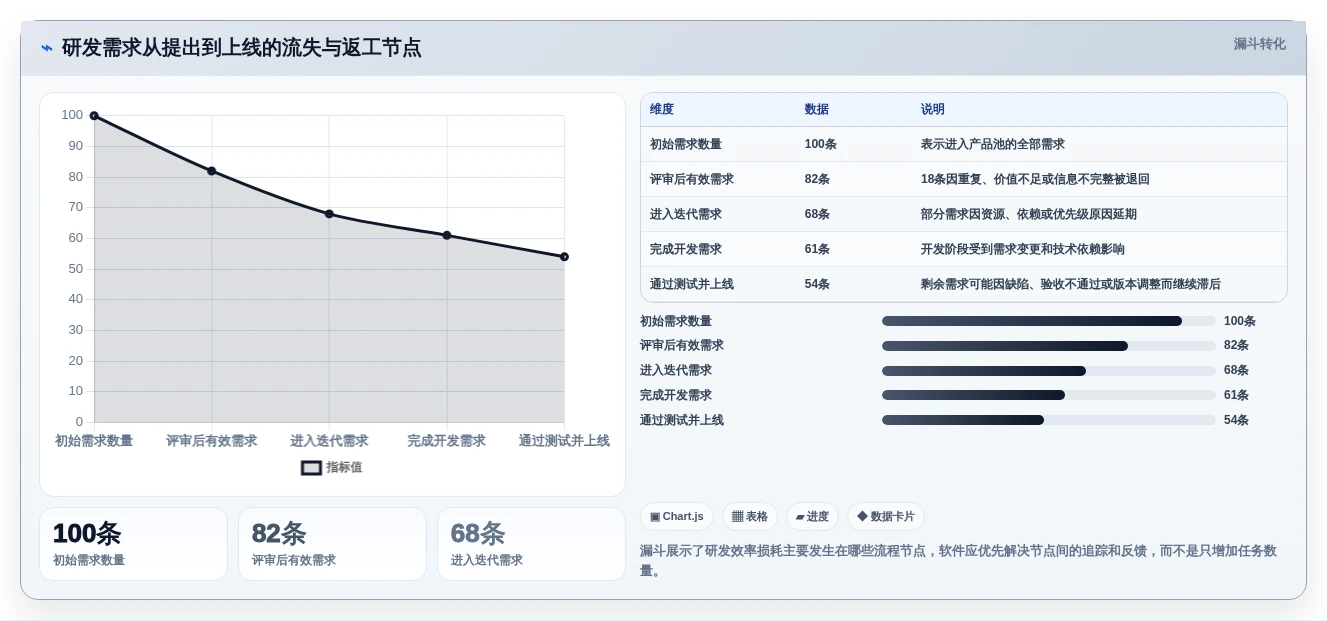
Task: Click the 说明 column header
Action: (933, 109)
